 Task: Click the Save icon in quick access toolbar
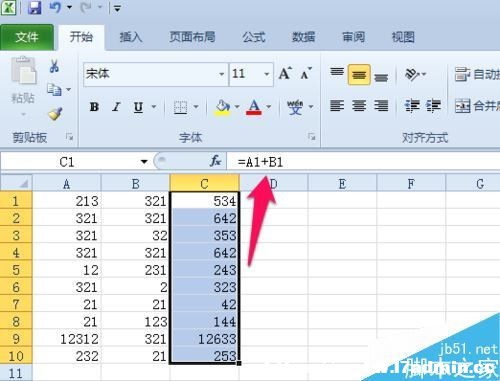tap(34, 7)
